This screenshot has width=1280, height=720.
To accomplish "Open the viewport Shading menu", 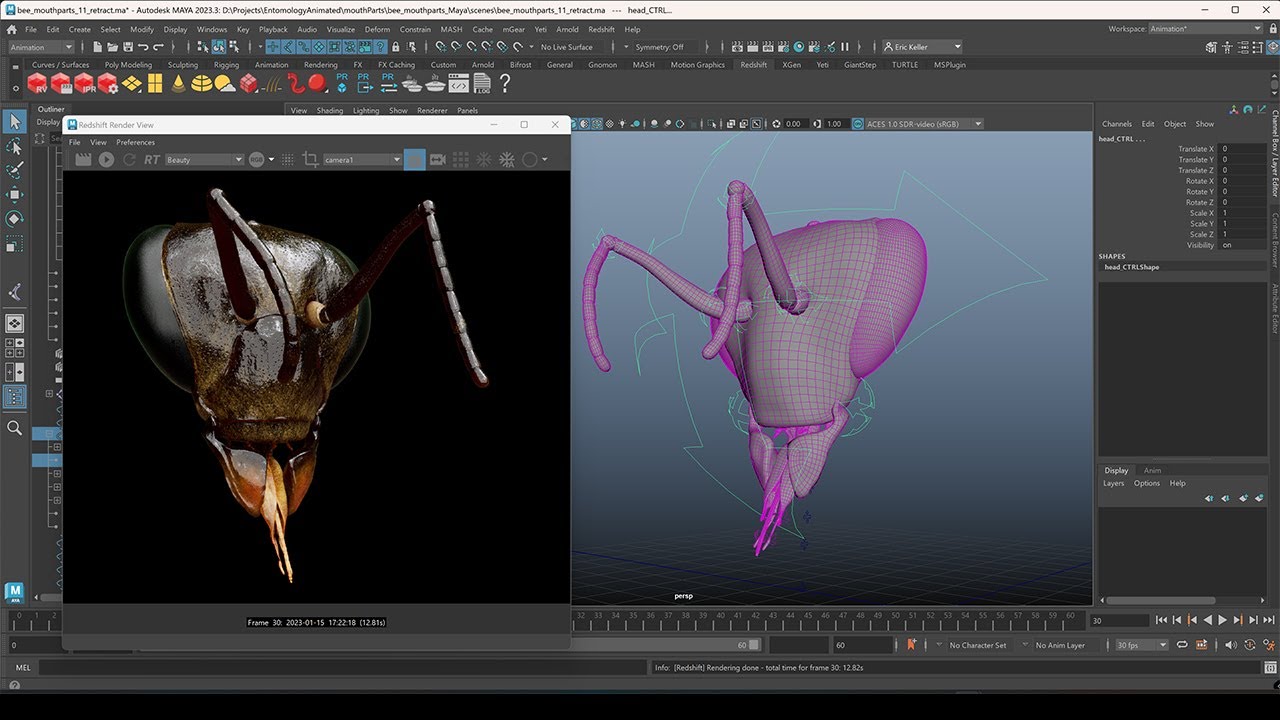I will 330,111.
